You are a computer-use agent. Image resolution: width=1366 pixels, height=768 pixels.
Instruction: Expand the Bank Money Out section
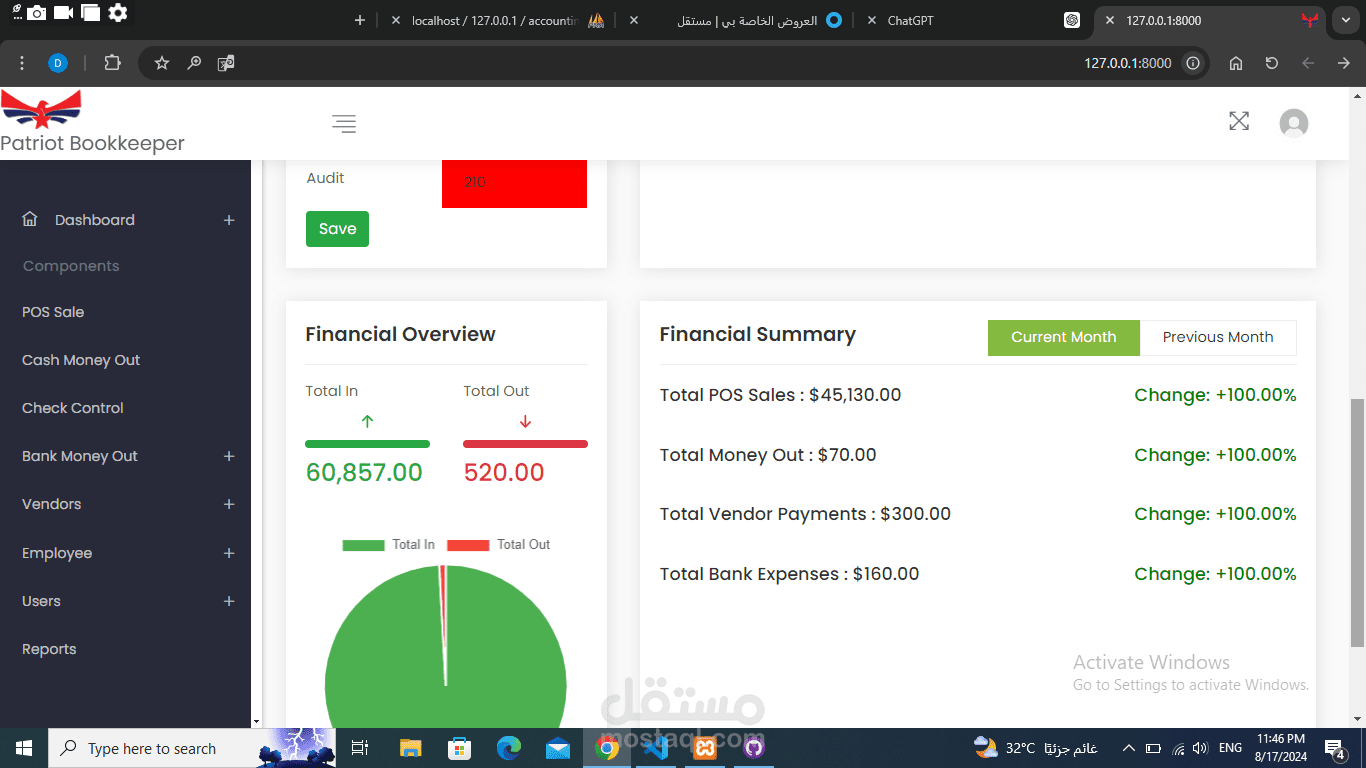pos(229,456)
